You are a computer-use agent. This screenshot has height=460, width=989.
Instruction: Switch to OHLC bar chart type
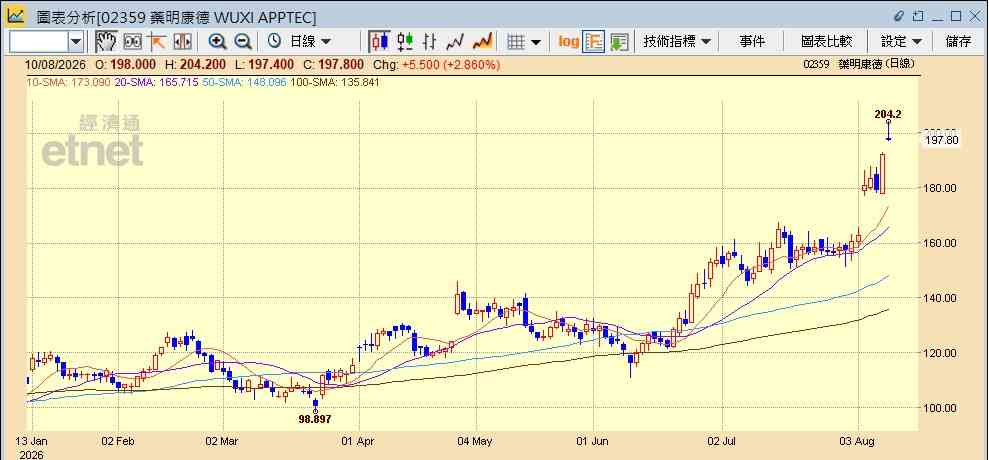pyautogui.click(x=430, y=42)
